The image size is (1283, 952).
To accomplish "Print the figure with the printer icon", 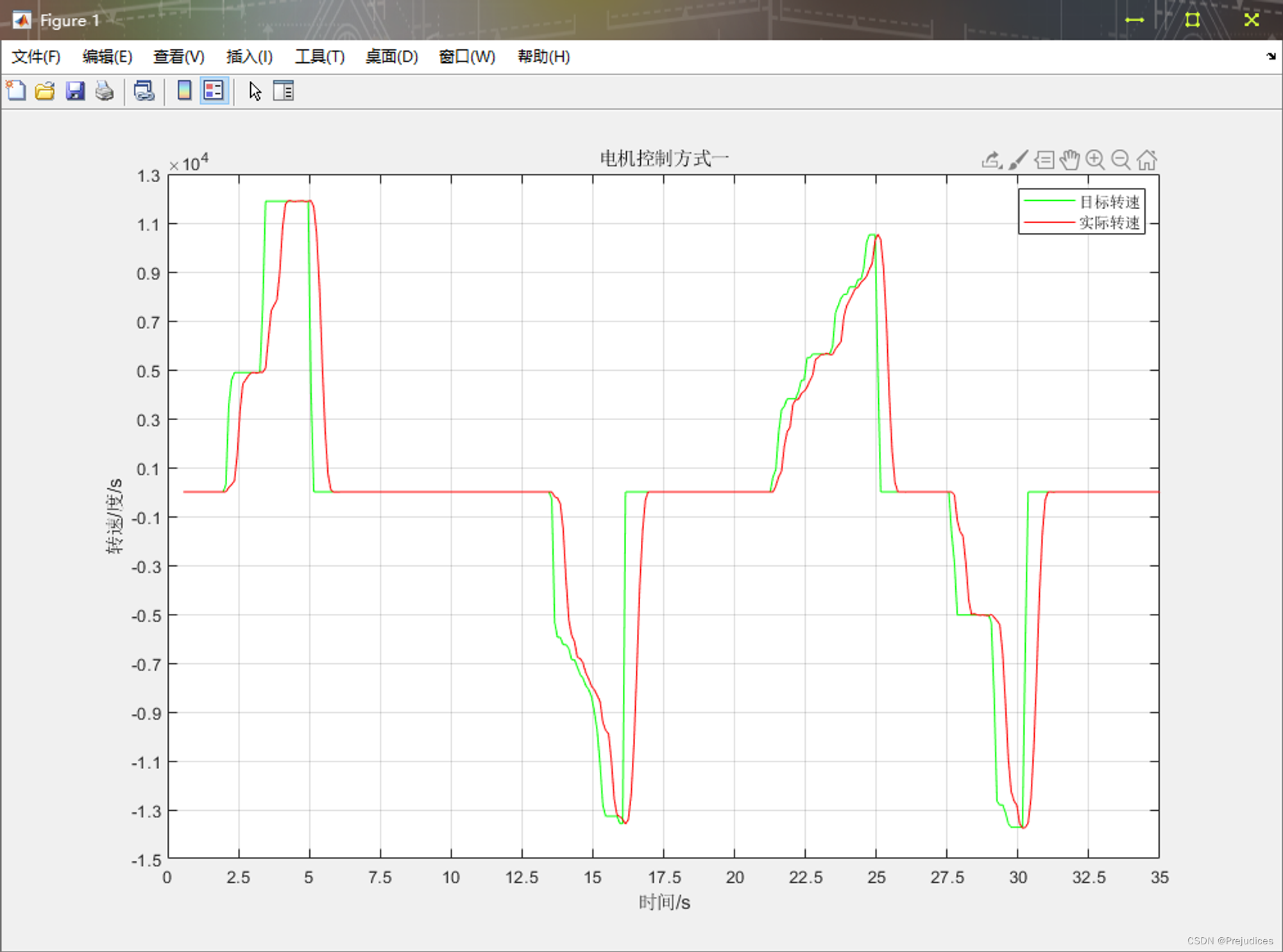I will (x=105, y=91).
